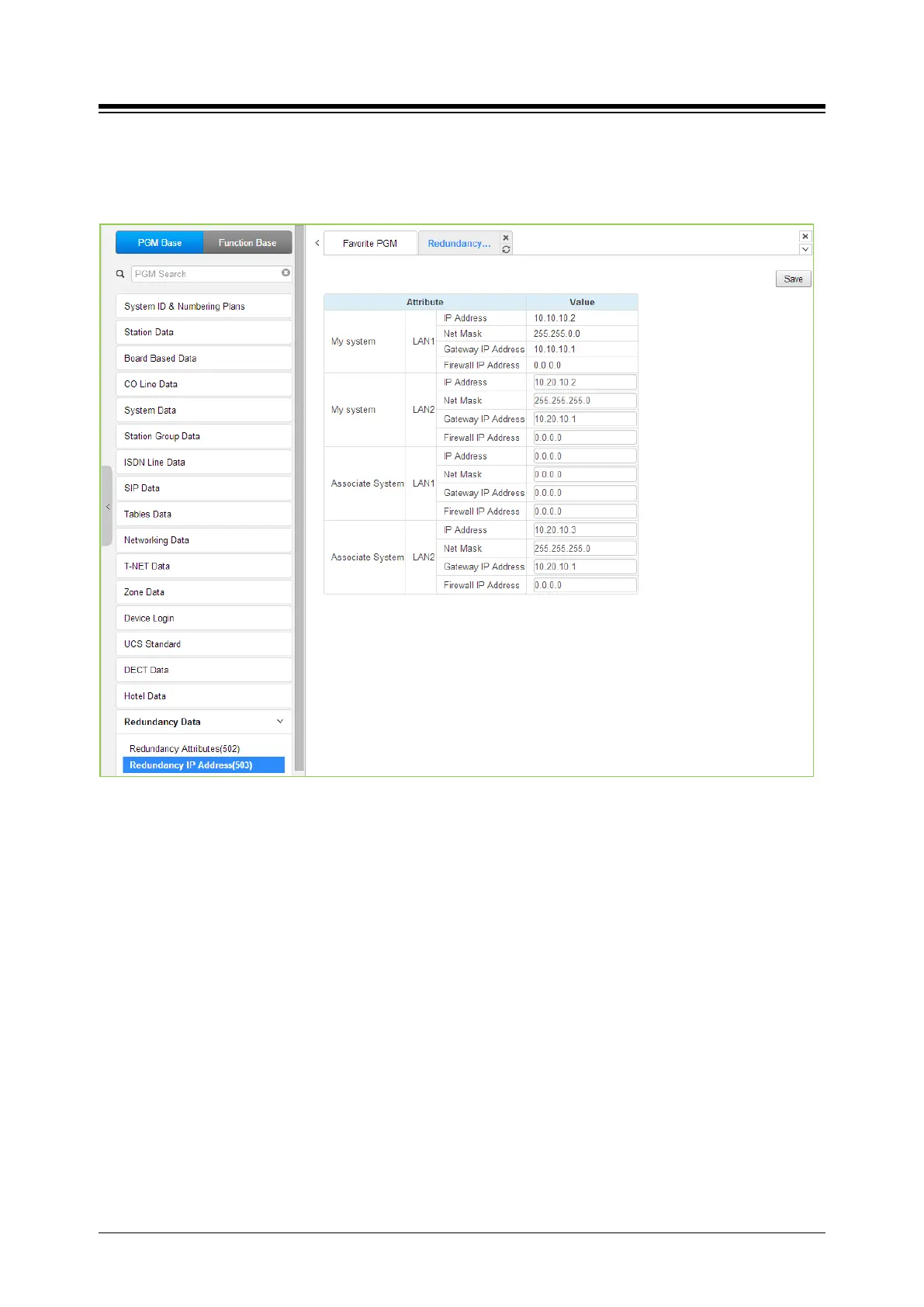The image size is (924, 1307).
Task: Switch to Function Base mode
Action: click(247, 243)
